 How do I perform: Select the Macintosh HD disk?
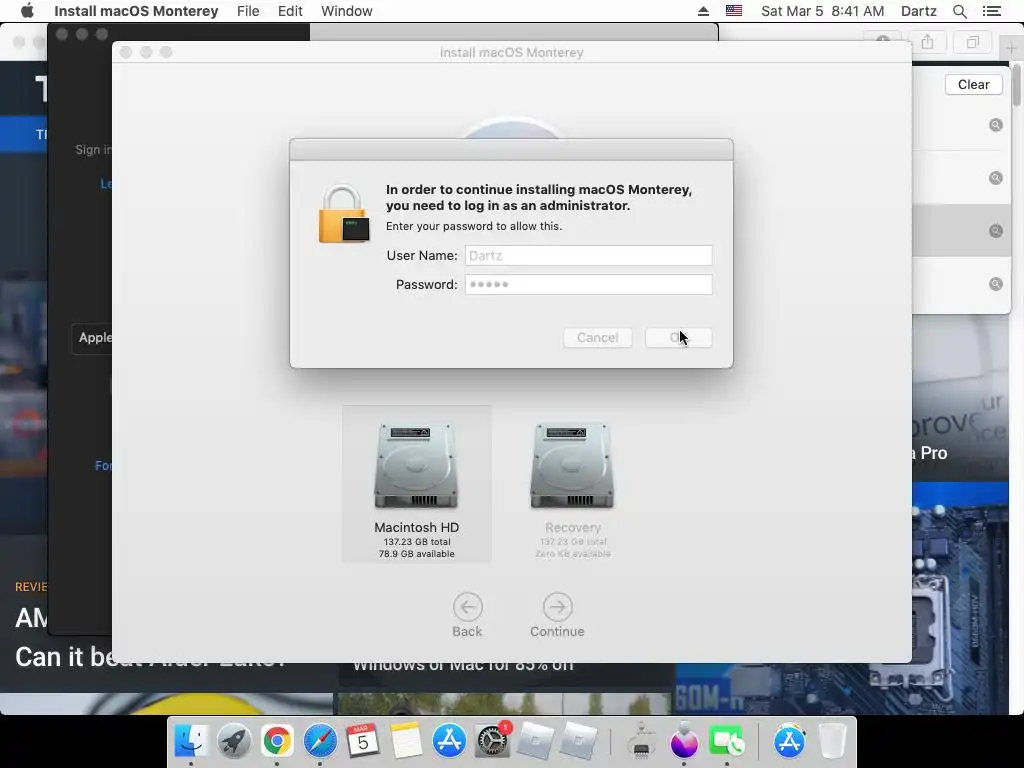pos(417,484)
